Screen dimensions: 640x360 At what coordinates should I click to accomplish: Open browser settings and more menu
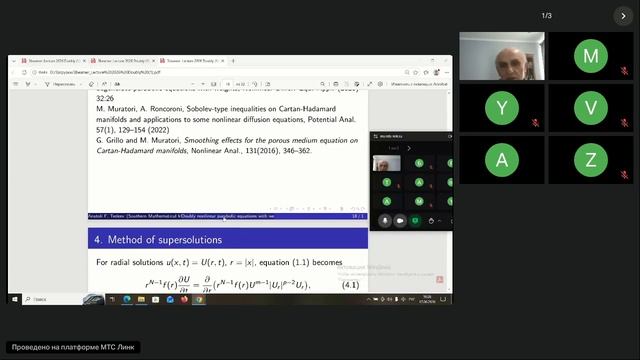447,72
